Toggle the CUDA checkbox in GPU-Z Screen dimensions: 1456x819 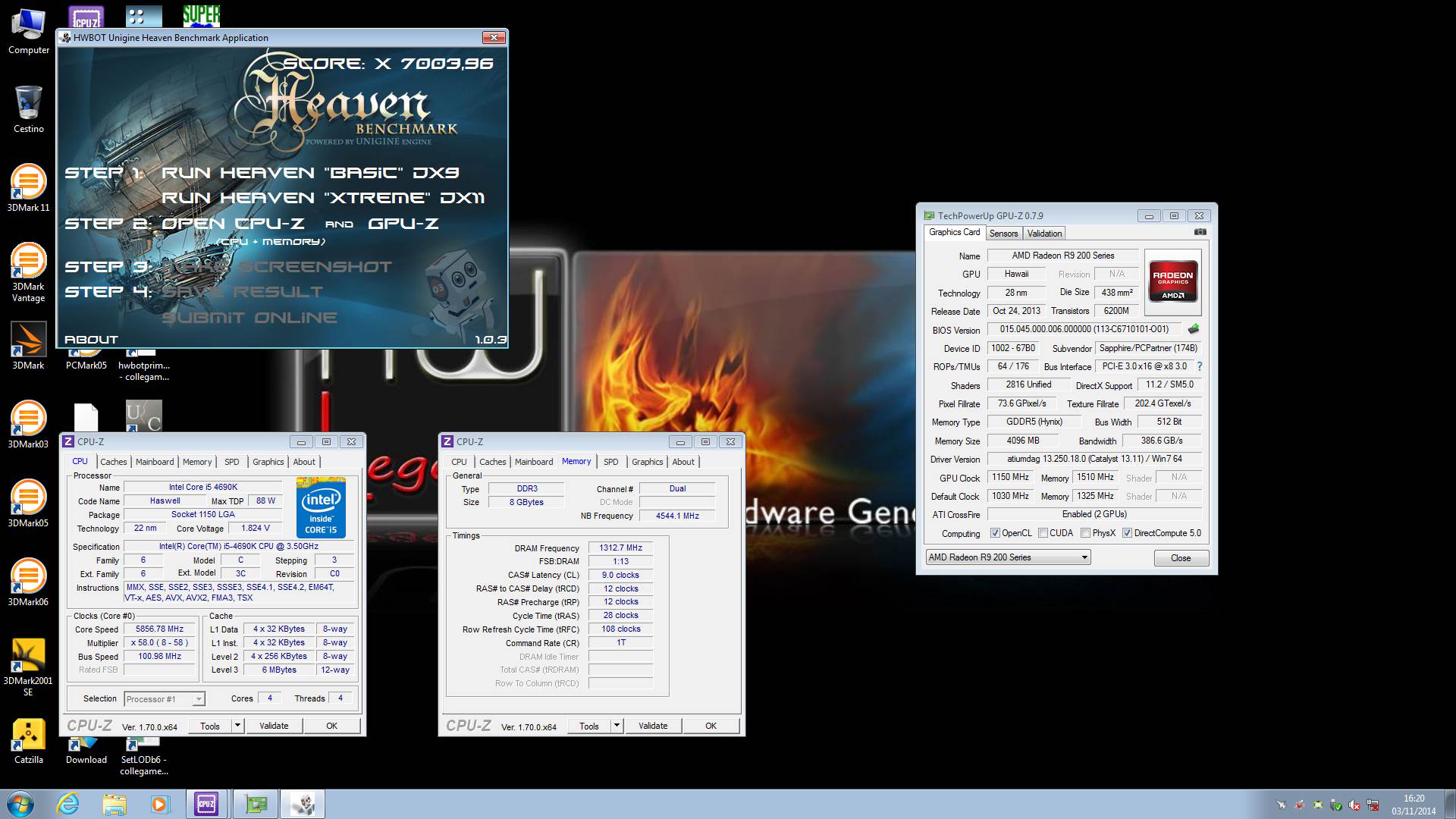[x=1043, y=533]
